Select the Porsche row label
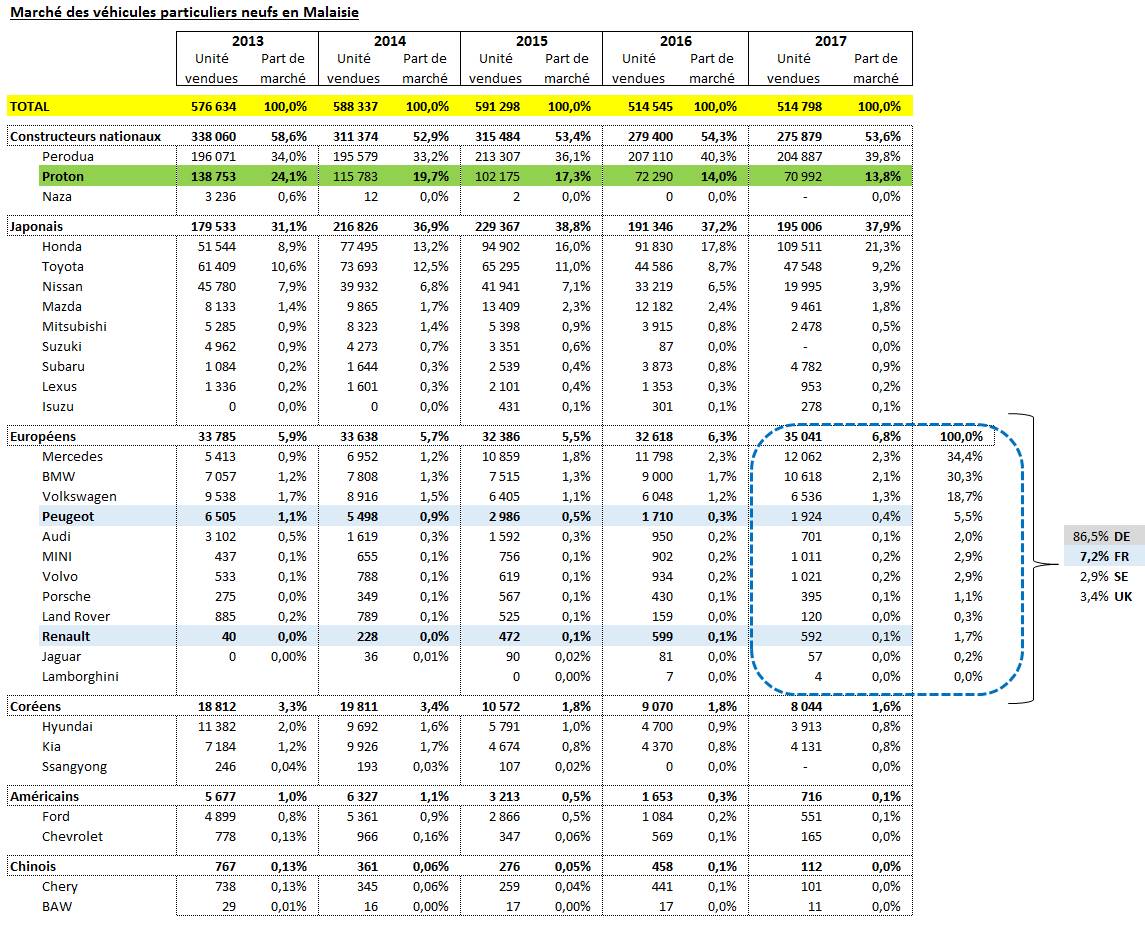1145x926 pixels. point(66,597)
